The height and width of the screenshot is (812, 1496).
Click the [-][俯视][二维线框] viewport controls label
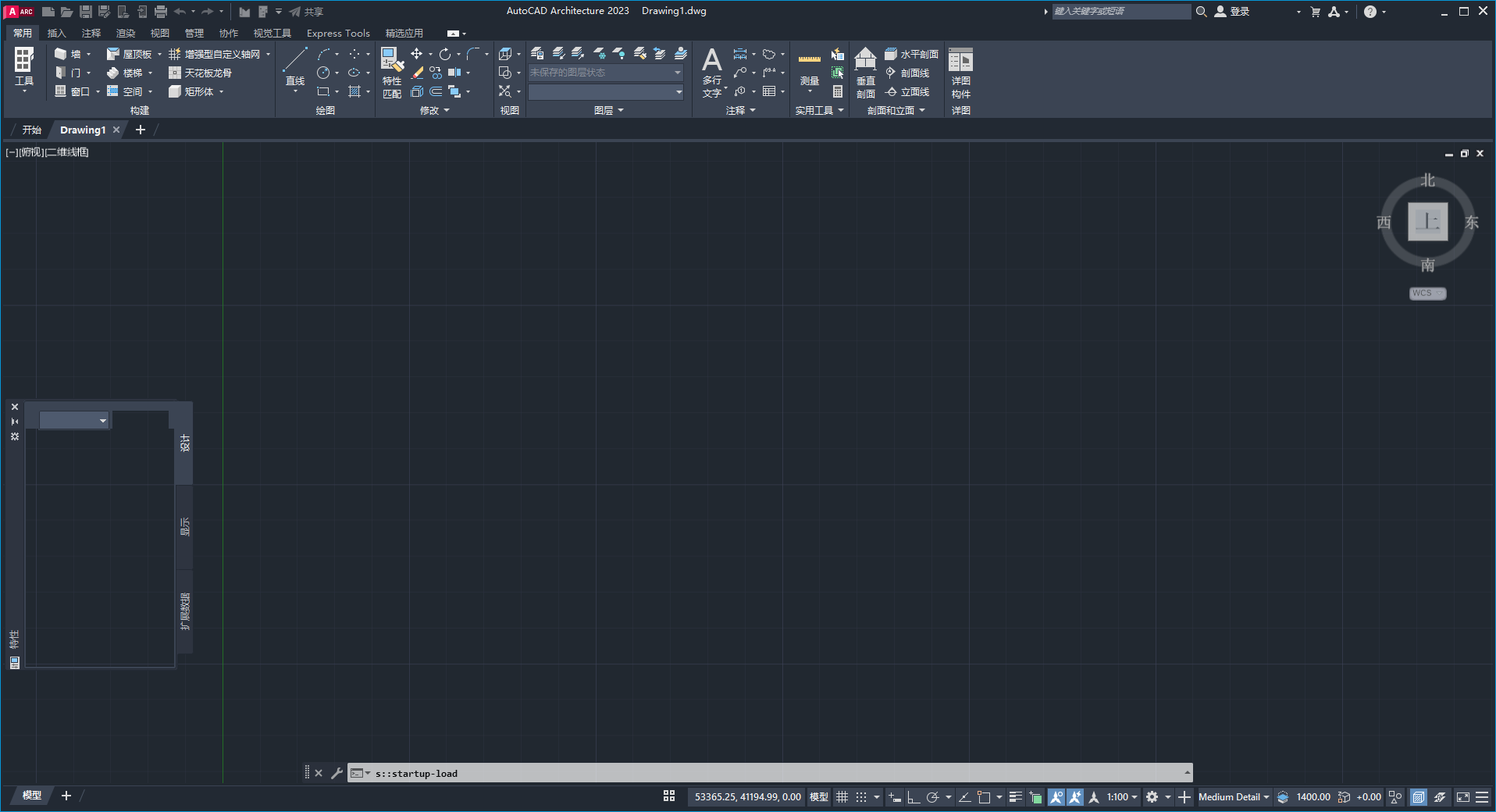click(47, 152)
